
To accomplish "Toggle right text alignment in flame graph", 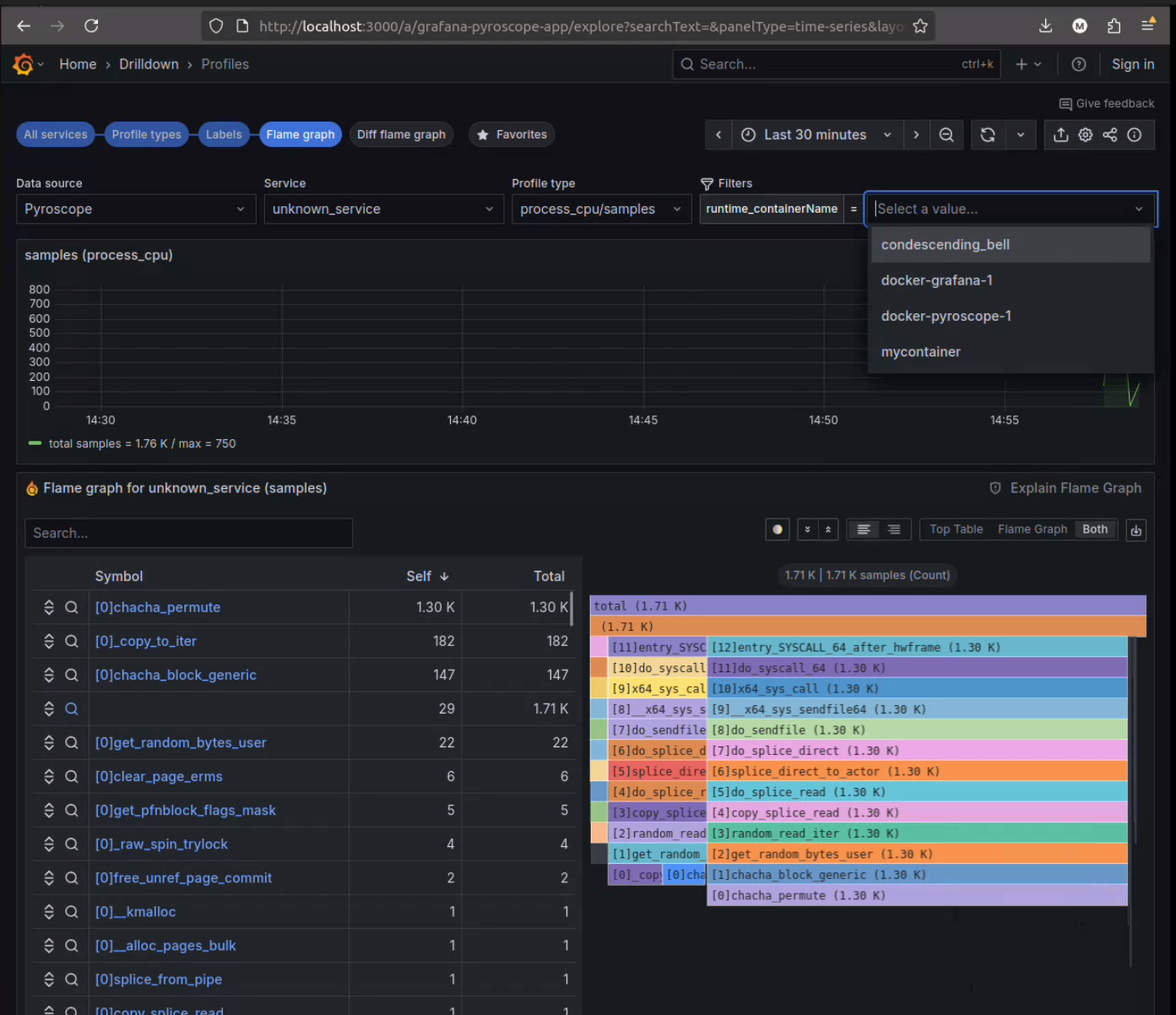I will coord(894,529).
